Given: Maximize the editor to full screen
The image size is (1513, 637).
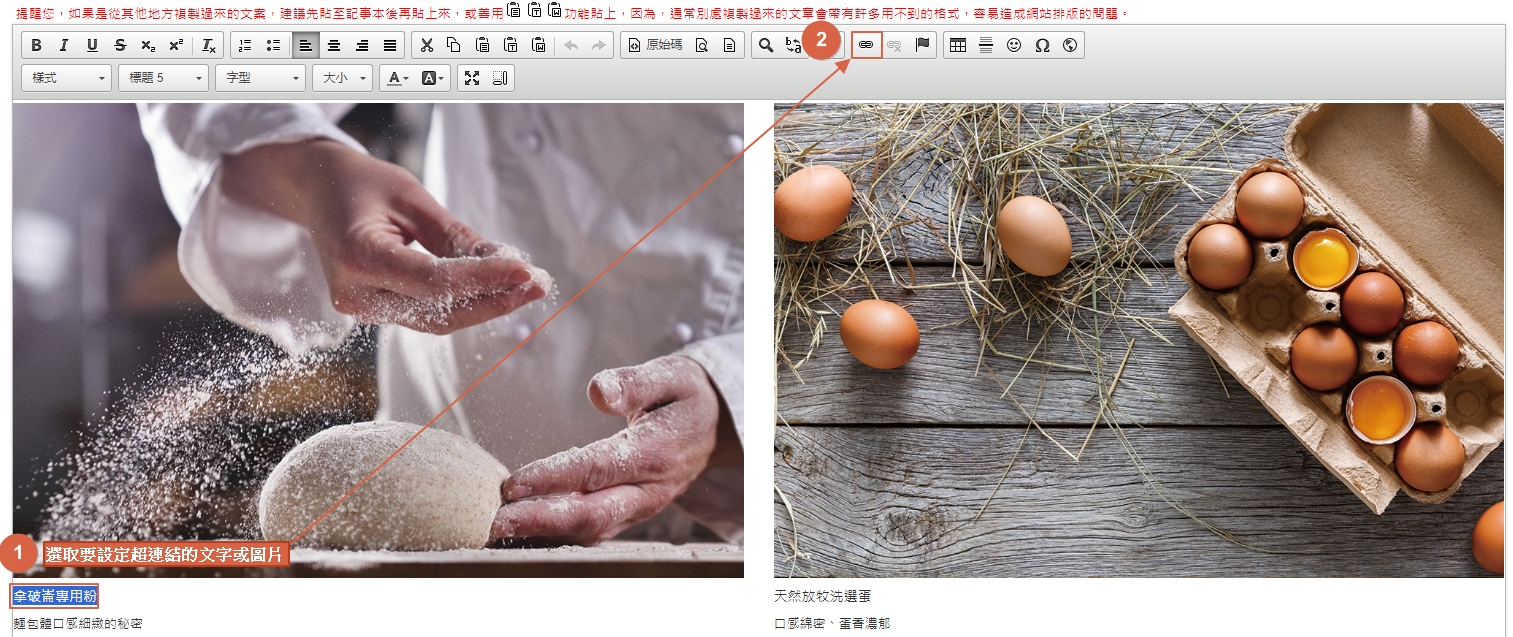Looking at the screenshot, I should [472, 78].
